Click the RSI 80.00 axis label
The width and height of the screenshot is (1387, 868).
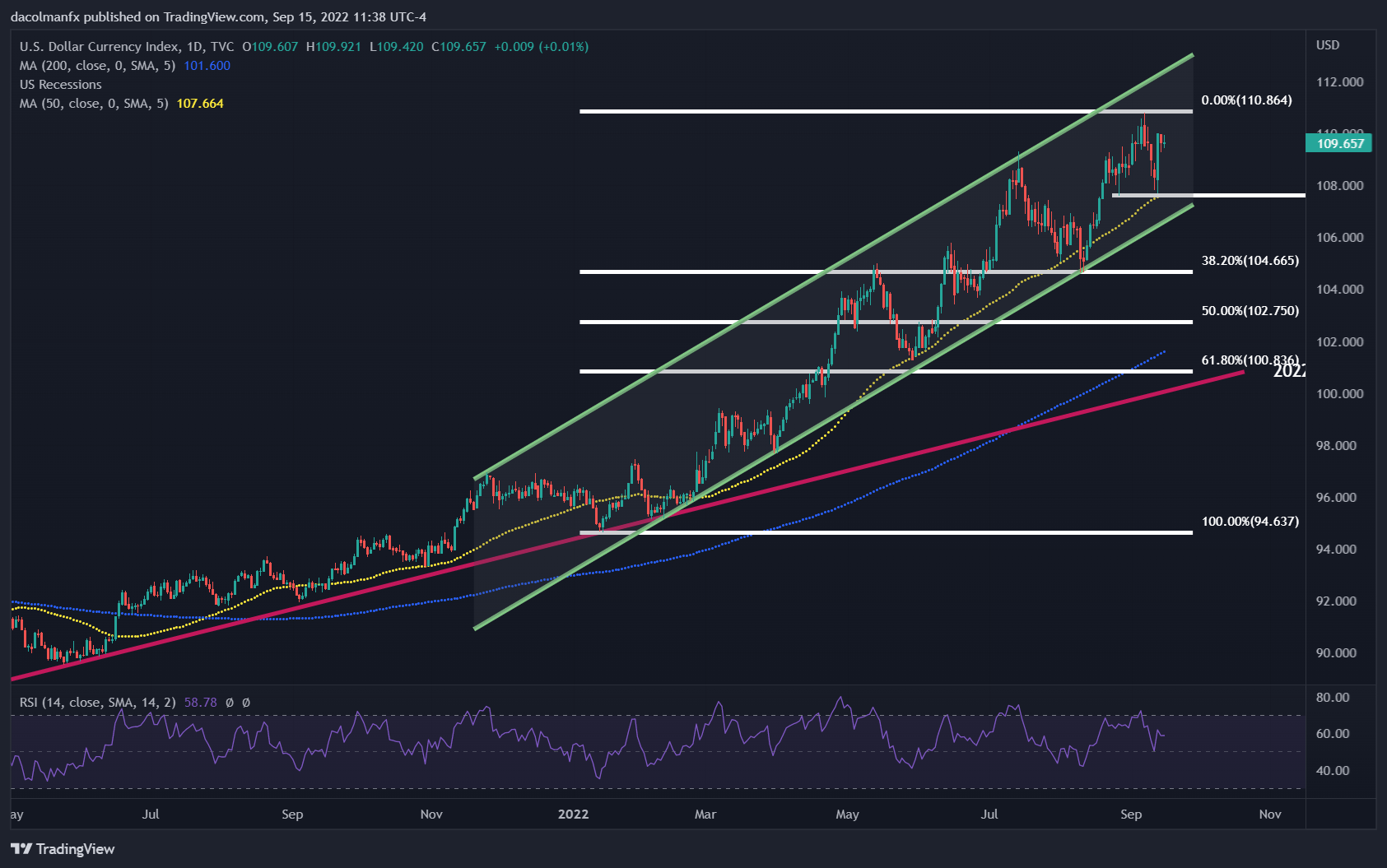click(1333, 698)
